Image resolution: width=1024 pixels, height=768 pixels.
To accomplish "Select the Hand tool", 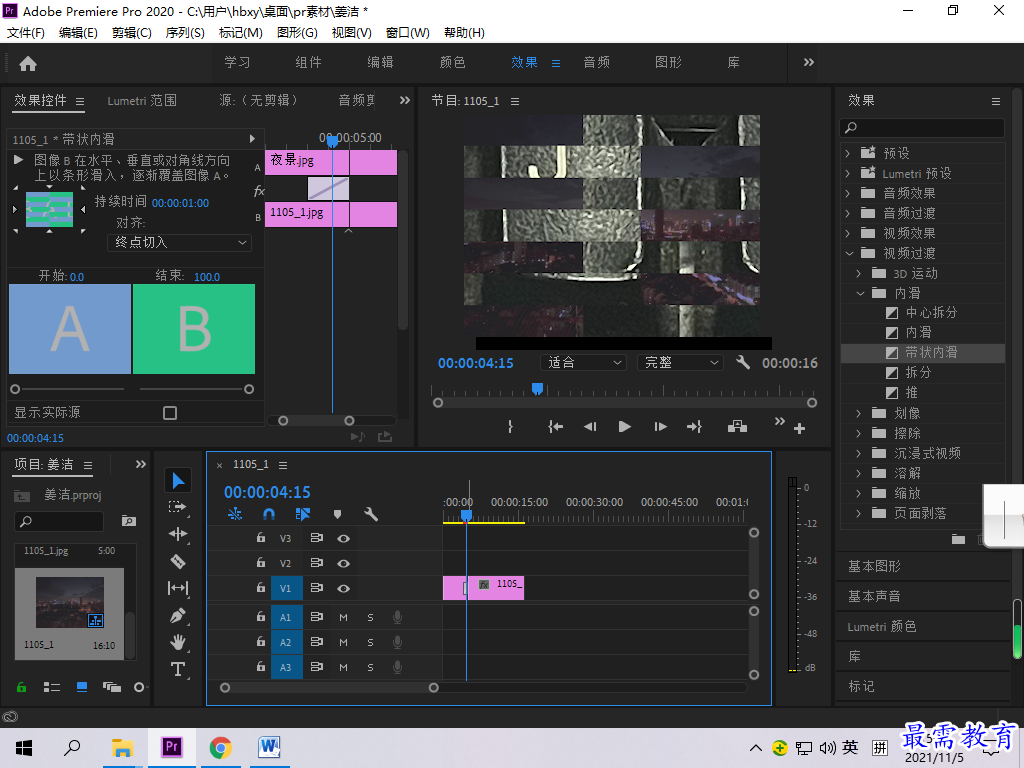I will pos(178,642).
